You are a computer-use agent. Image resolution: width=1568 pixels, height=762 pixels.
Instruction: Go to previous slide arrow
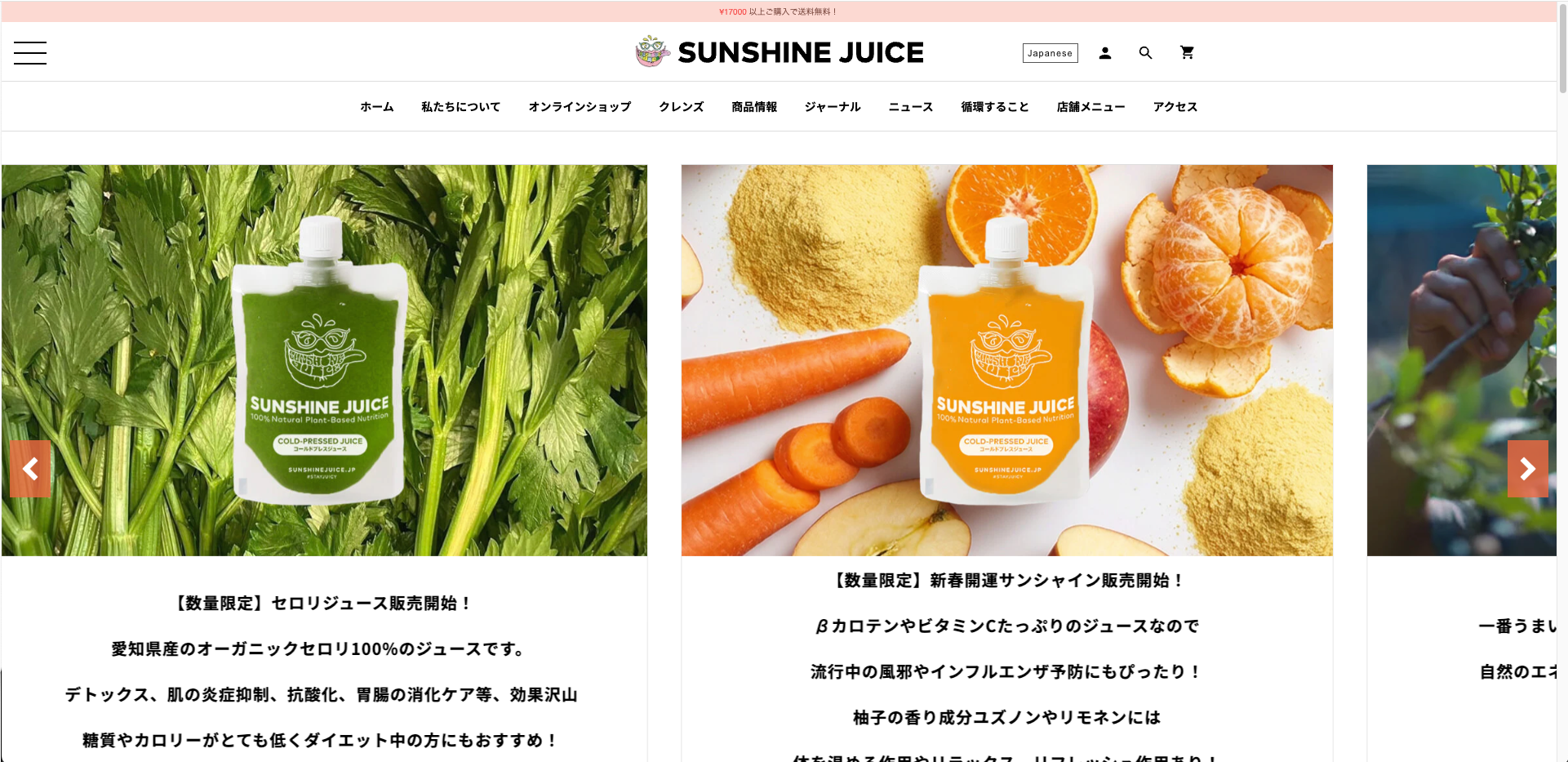pyautogui.click(x=30, y=469)
